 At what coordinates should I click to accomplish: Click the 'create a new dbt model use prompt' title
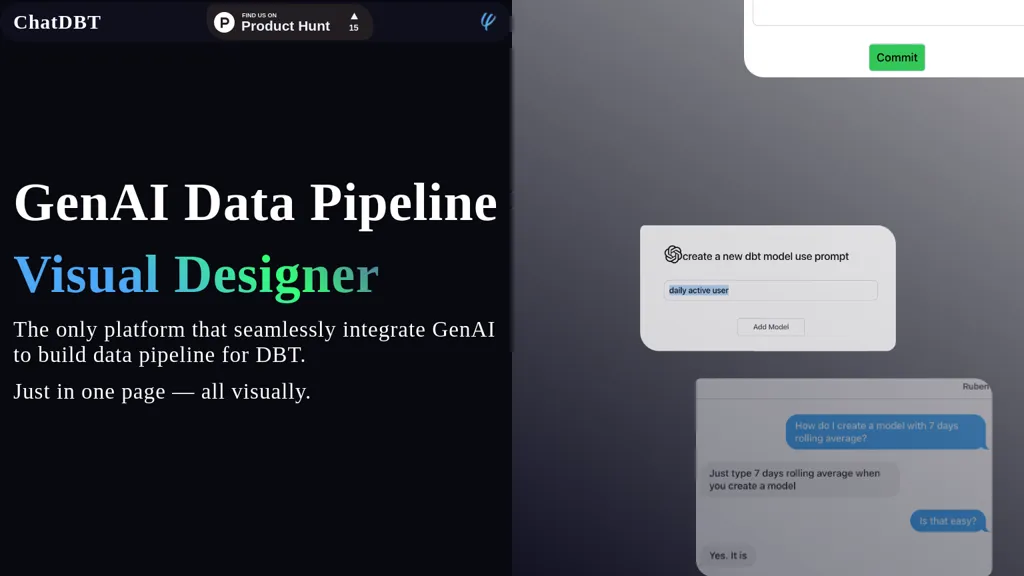765,256
